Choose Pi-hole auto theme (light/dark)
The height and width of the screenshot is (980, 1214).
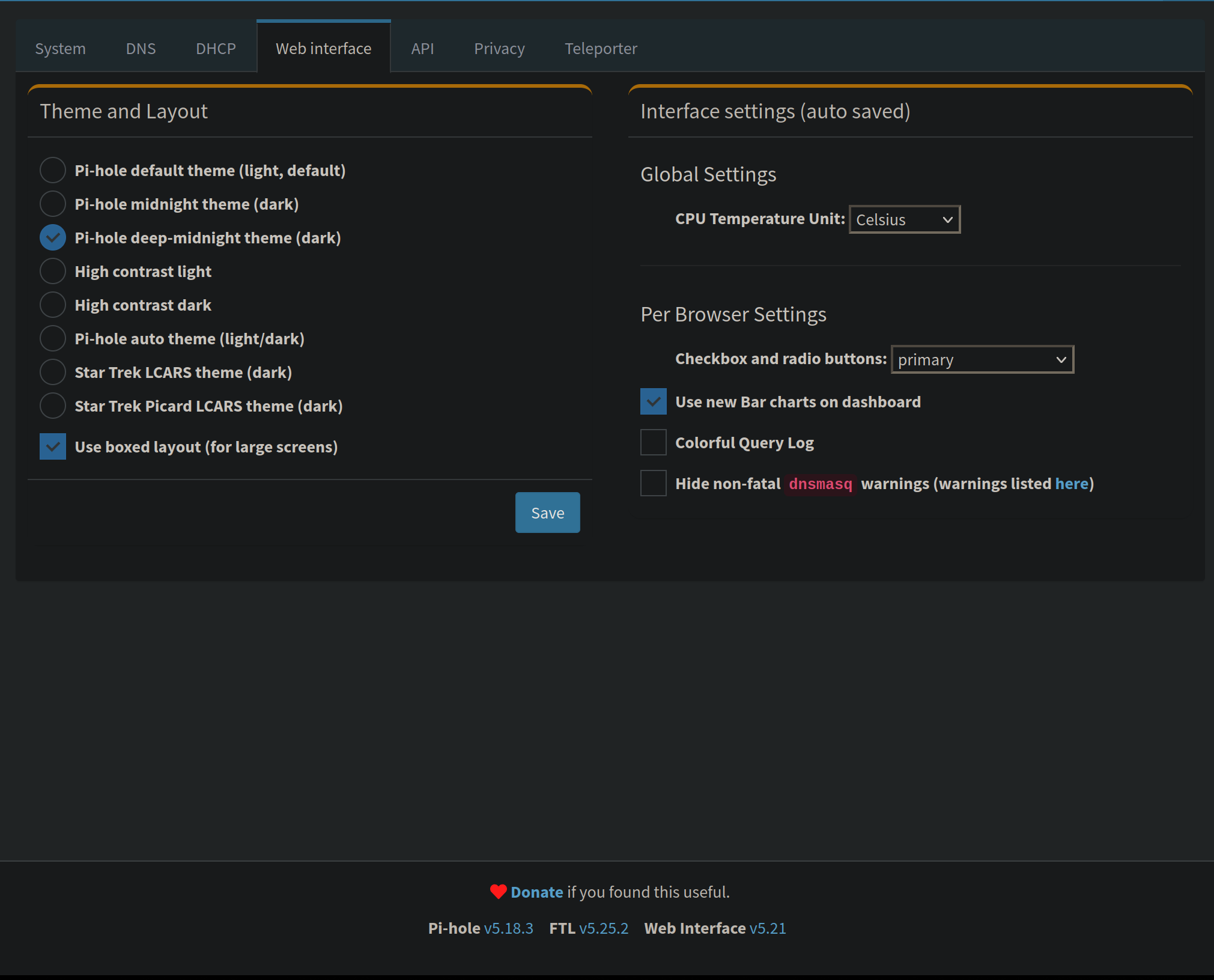pos(53,339)
